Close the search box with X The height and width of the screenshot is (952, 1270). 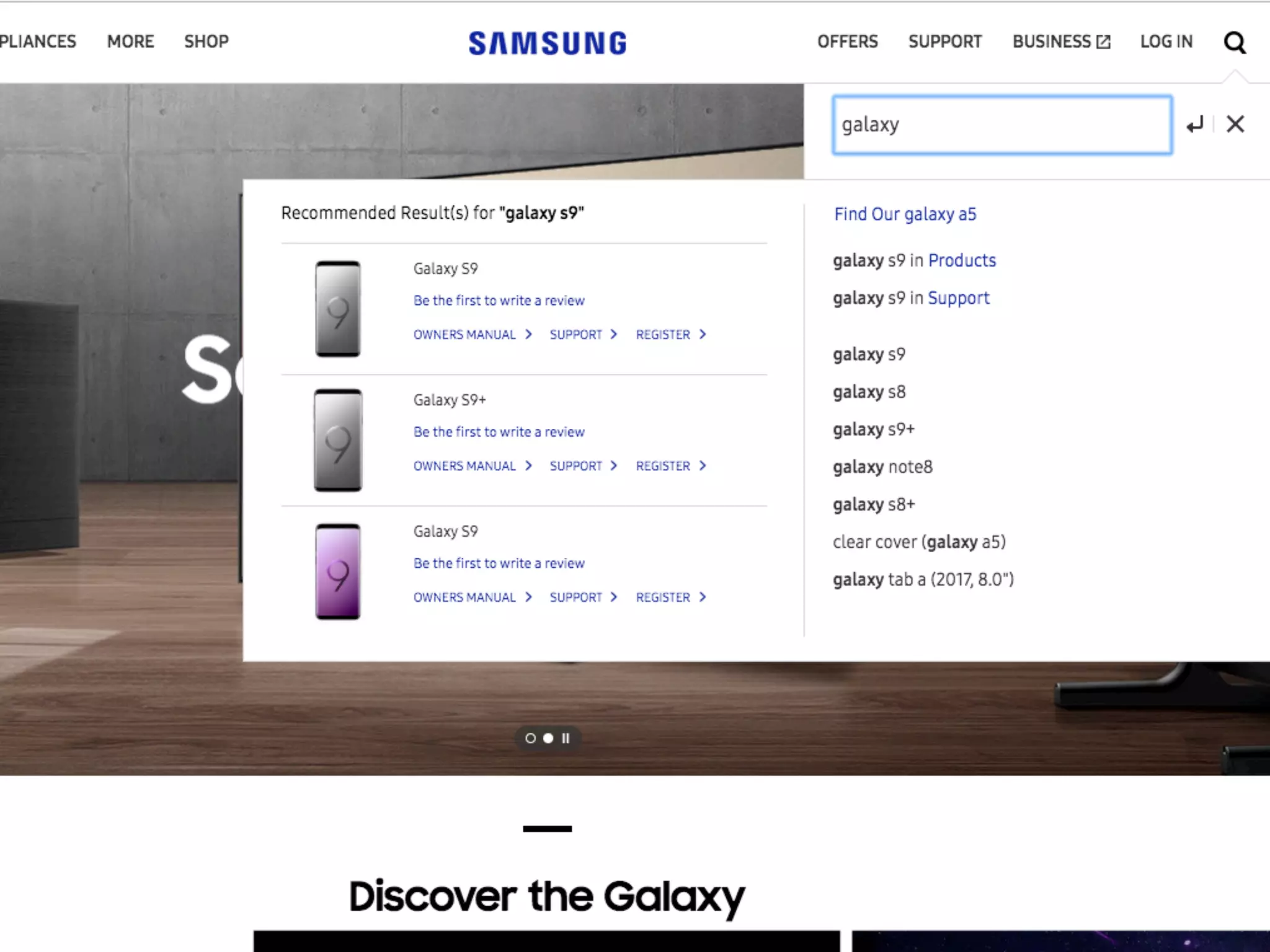[1235, 124]
